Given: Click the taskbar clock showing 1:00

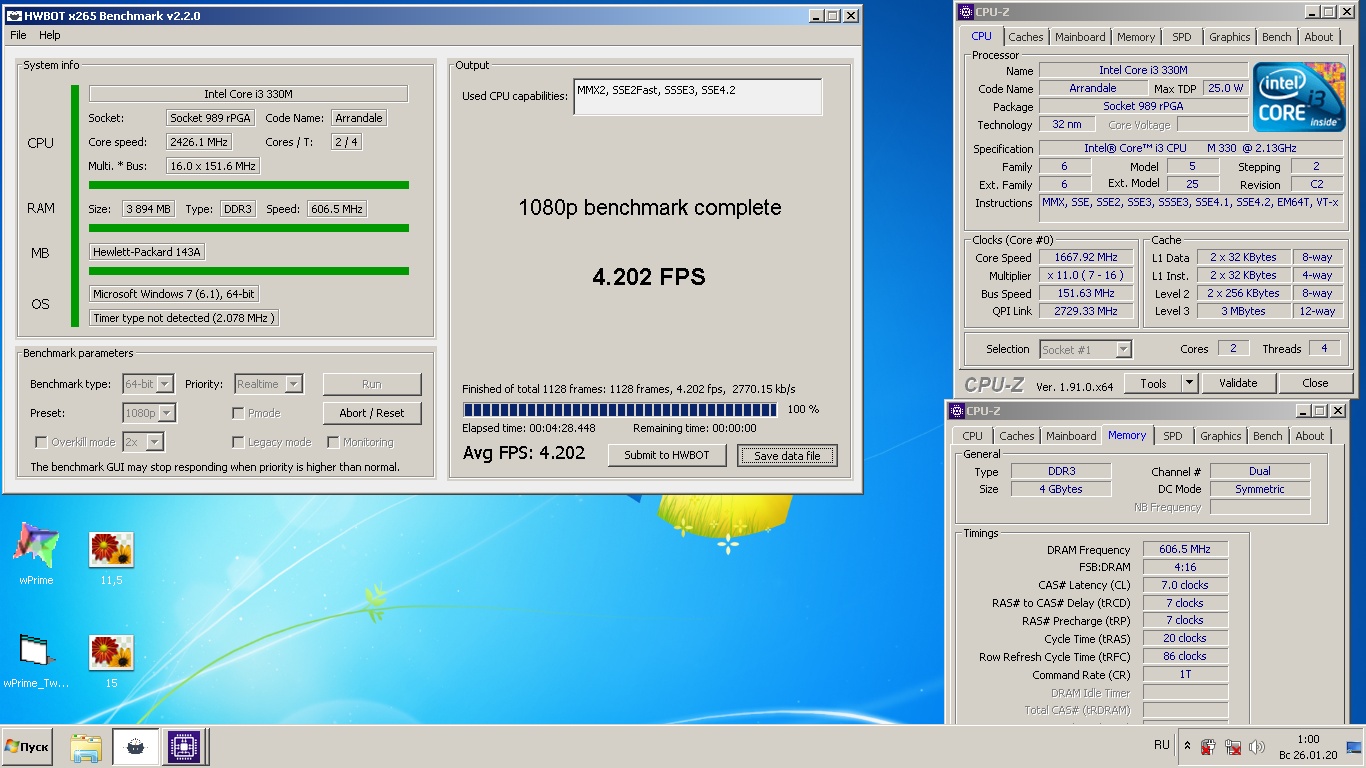Looking at the screenshot, I should pyautogui.click(x=1306, y=746).
